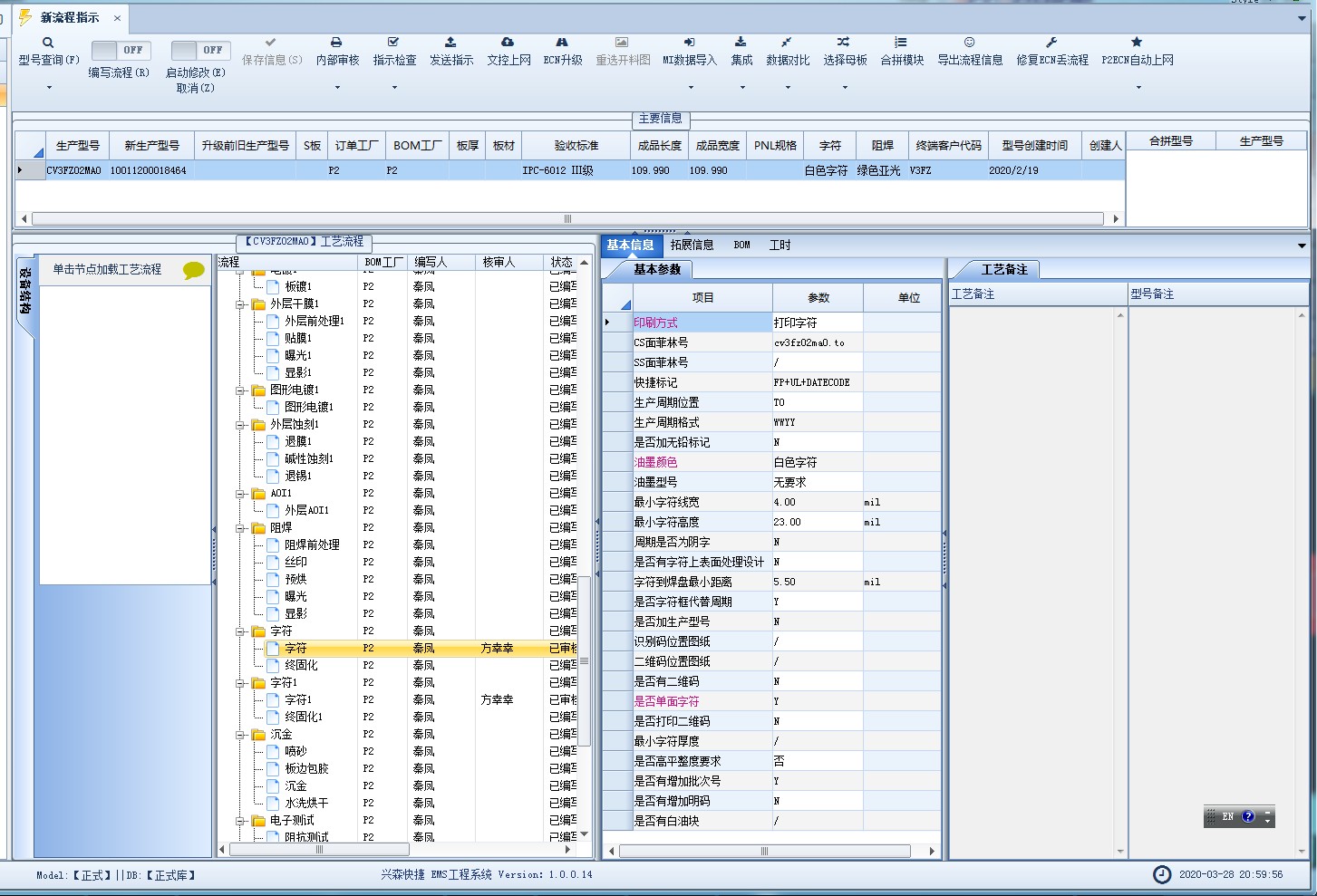The width and height of the screenshot is (1317, 896).
Task: Click the 状态 column header in flow tree
Action: pyautogui.click(x=561, y=262)
